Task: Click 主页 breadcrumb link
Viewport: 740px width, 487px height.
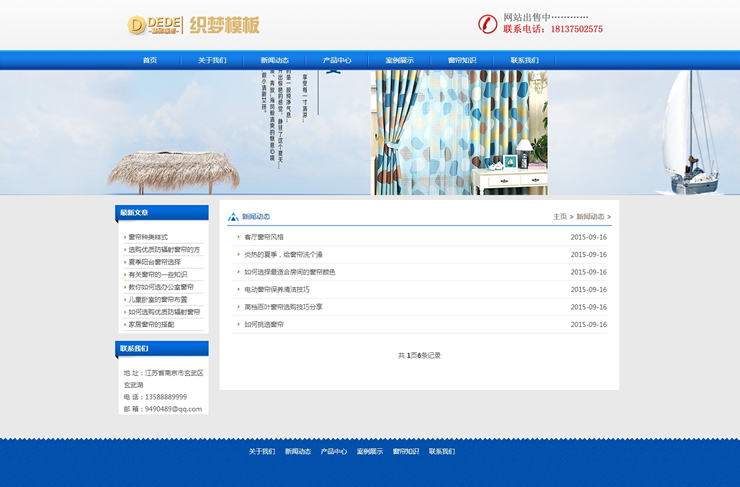Action: pos(560,217)
